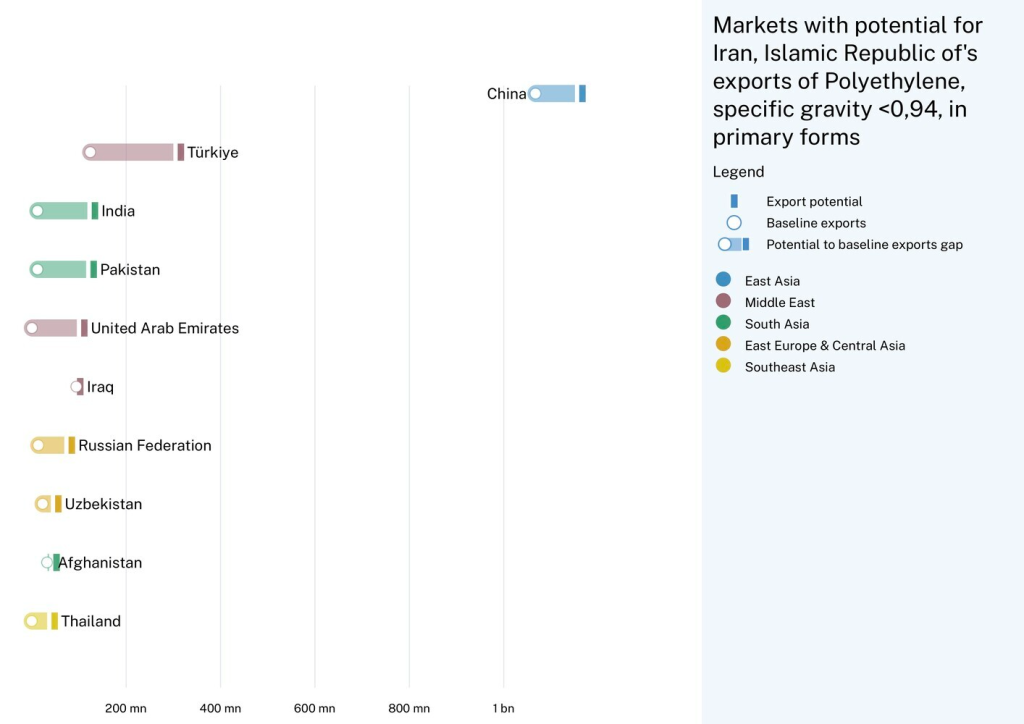
Task: Click India's green export potential marker
Action: [95, 211]
